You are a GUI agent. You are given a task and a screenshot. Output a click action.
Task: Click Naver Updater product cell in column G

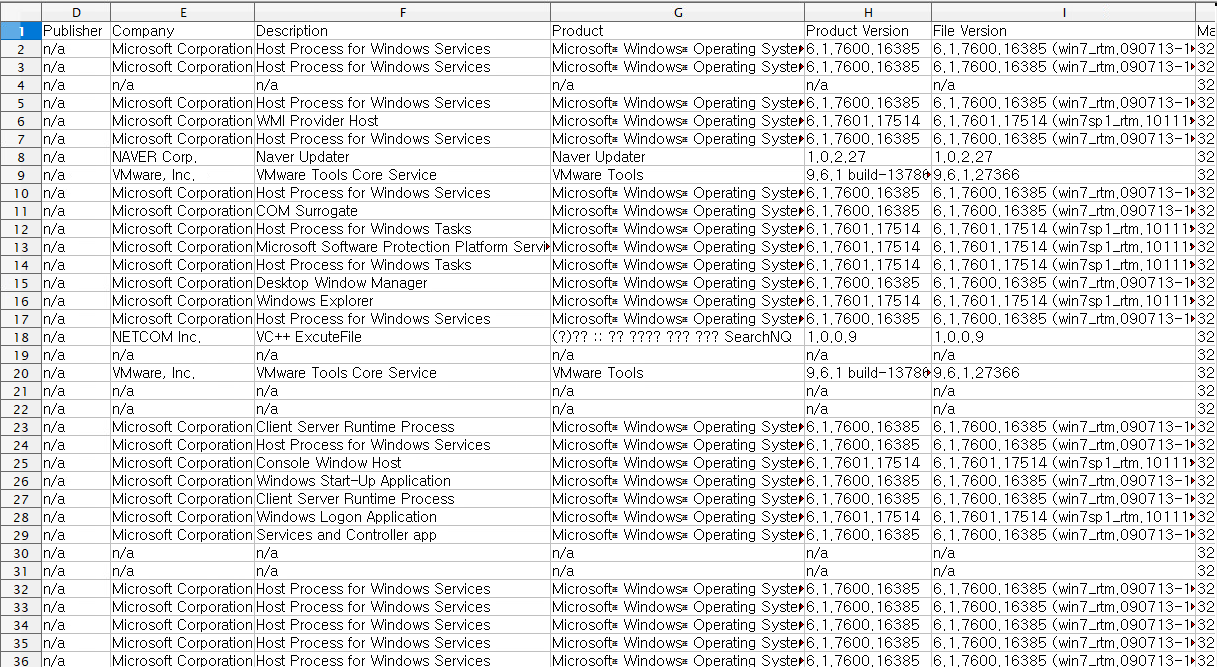point(677,157)
